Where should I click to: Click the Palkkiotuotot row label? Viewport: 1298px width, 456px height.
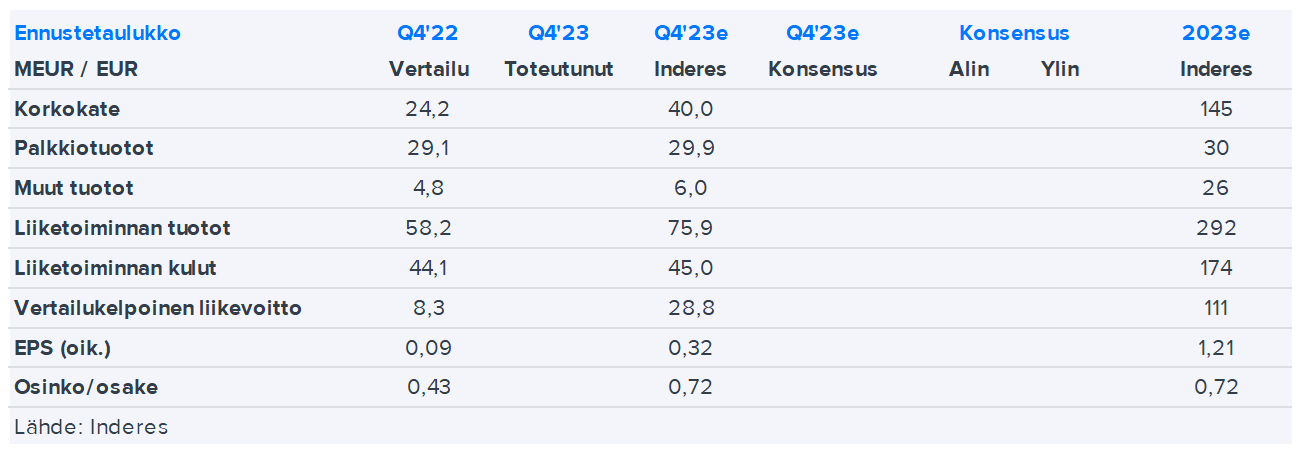click(84, 149)
